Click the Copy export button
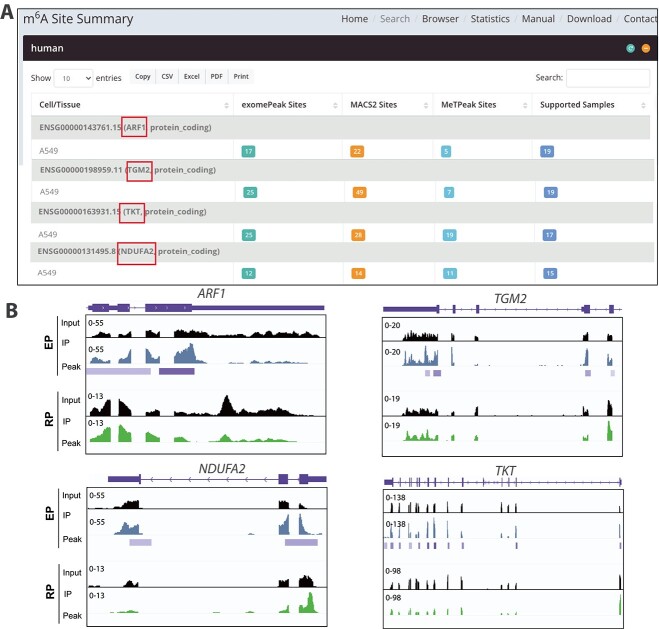The height and width of the screenshot is (629, 659). tap(142, 76)
